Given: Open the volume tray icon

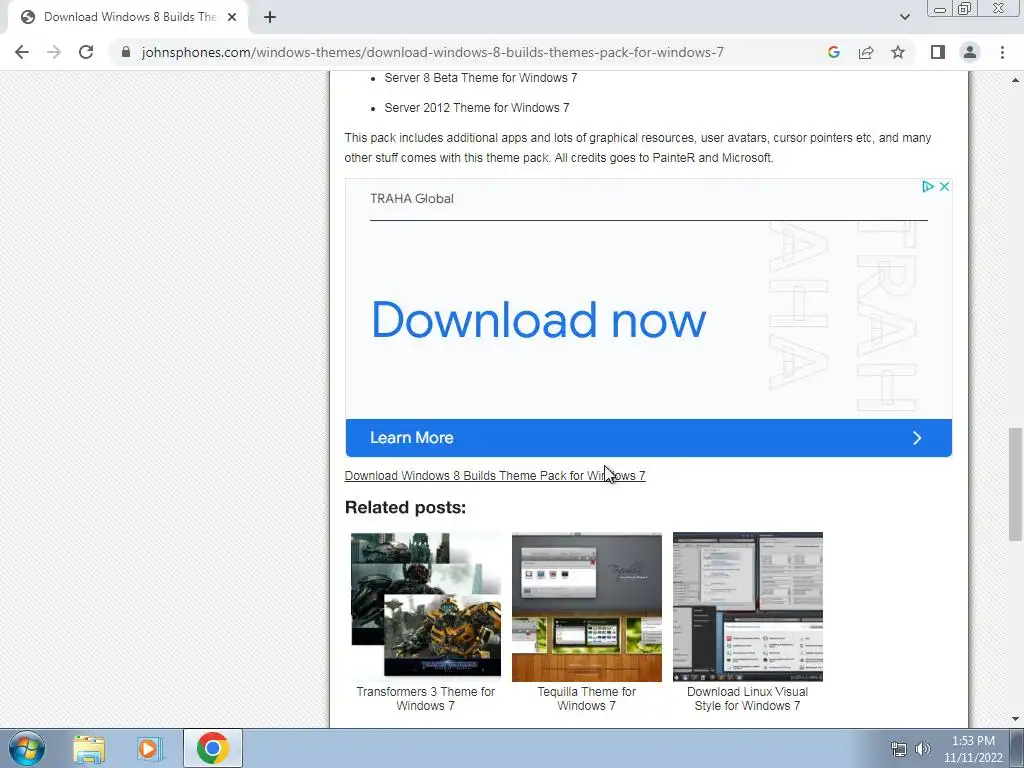Looking at the screenshot, I should [923, 749].
